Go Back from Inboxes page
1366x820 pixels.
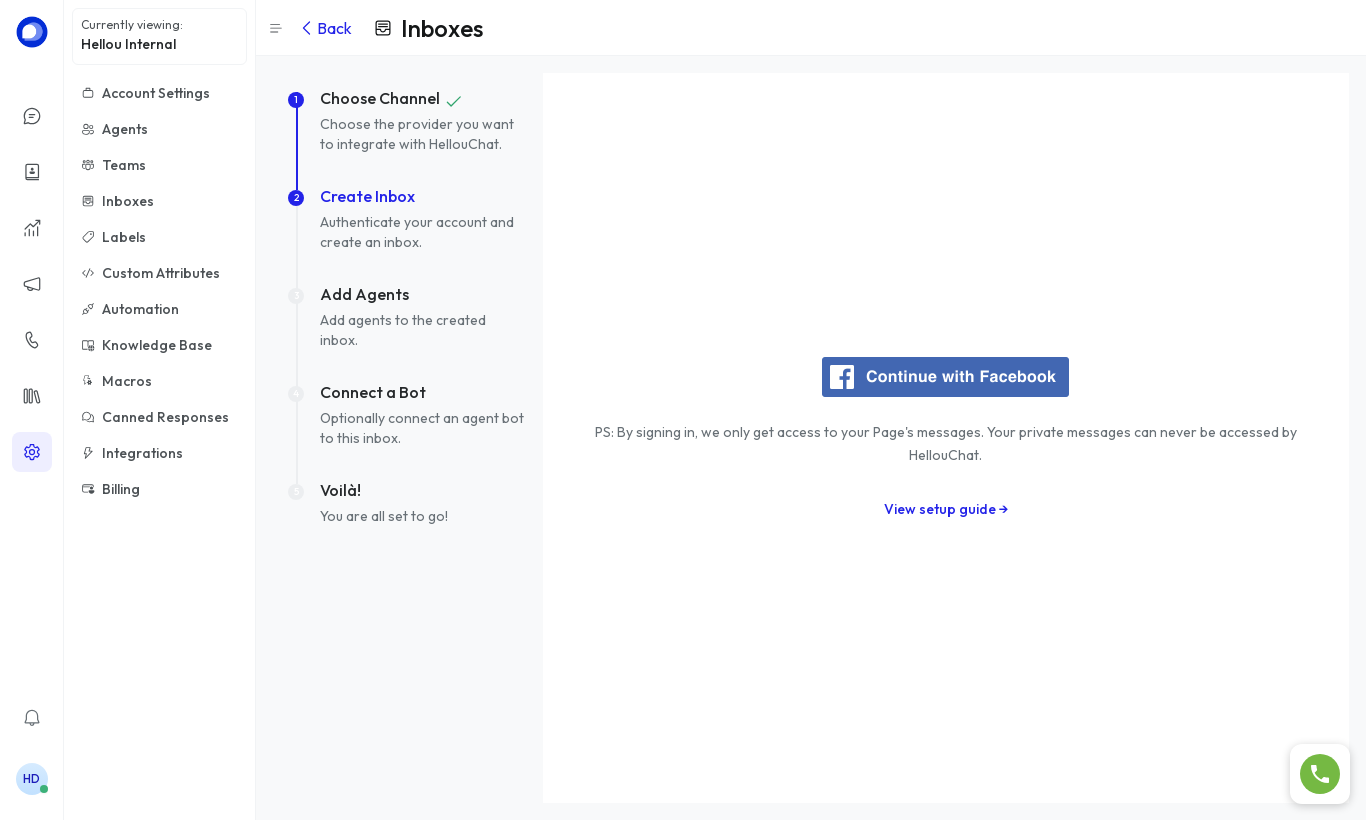[326, 29]
